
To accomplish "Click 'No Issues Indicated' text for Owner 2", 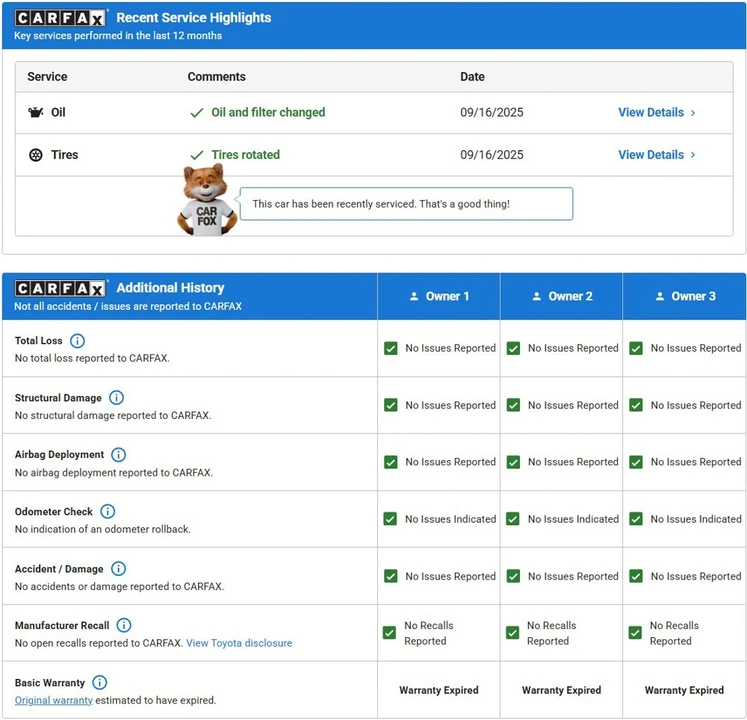I will (573, 519).
